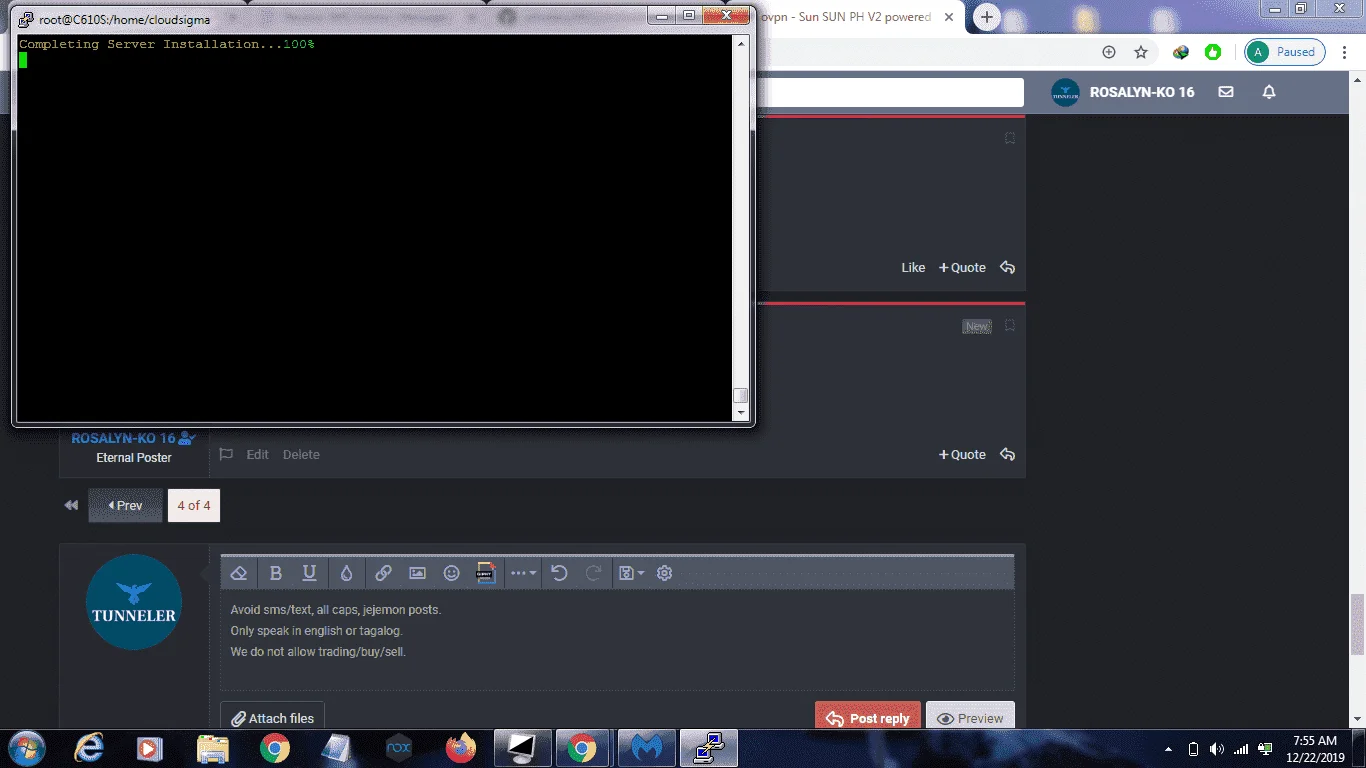Toggle the reply Preview button
This screenshot has width=1366, height=768.
click(970, 718)
